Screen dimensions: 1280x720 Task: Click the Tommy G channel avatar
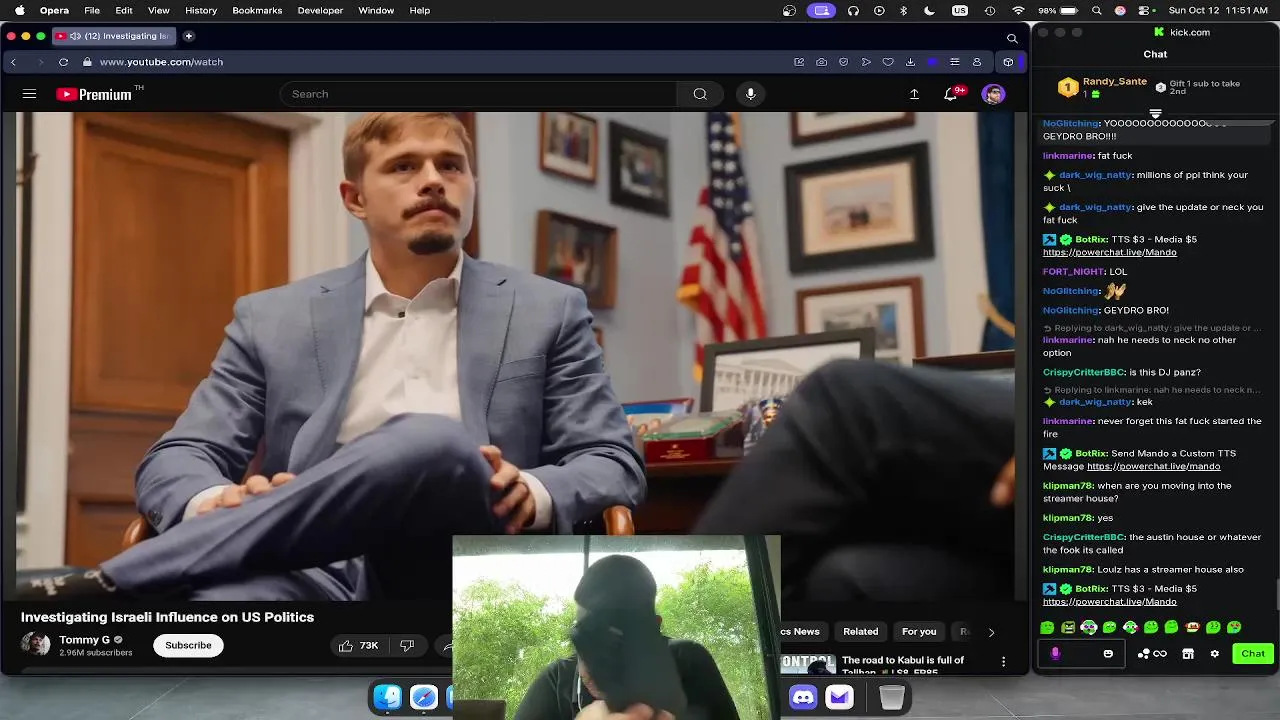coord(36,645)
